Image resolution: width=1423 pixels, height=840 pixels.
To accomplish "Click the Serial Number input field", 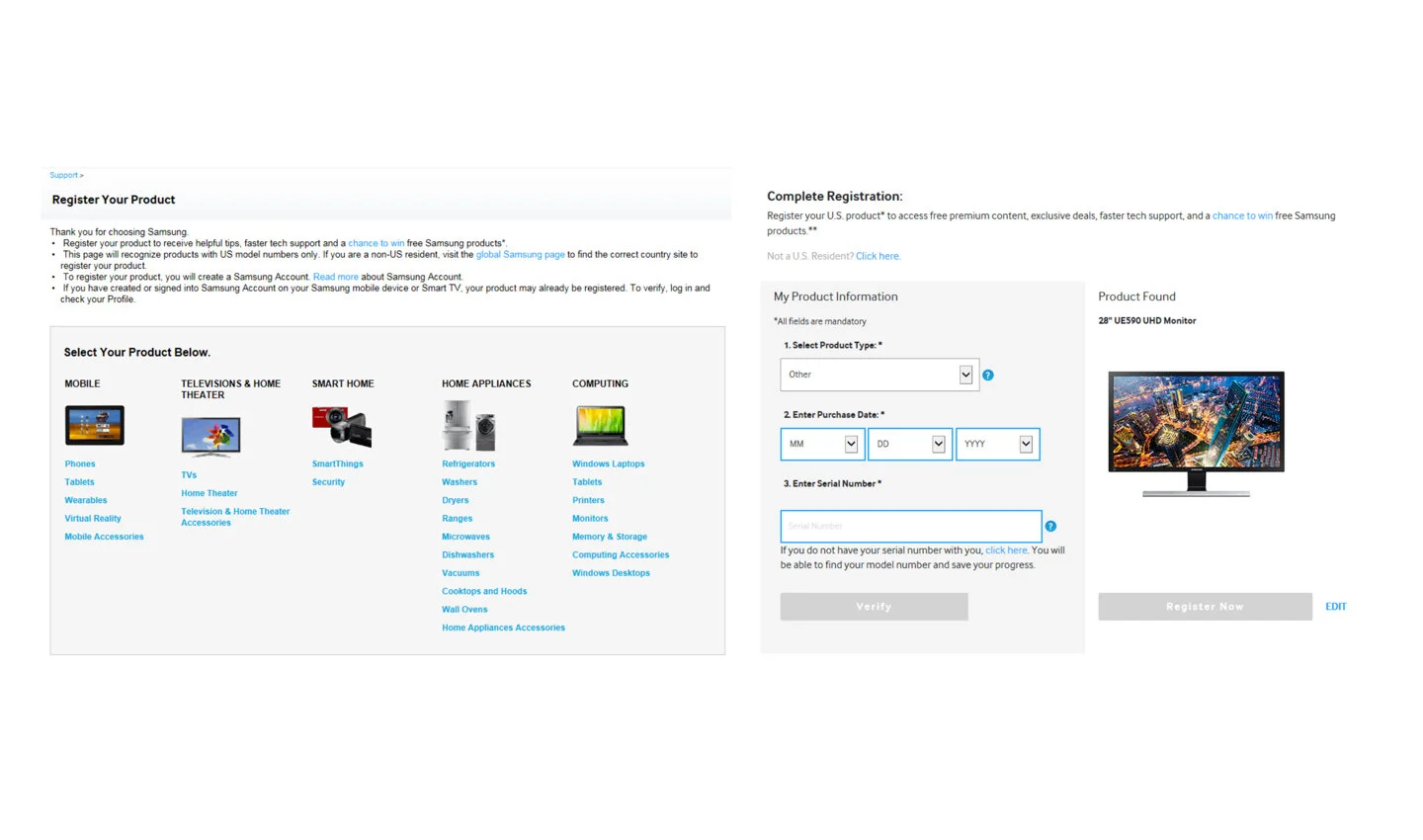I will coord(910,526).
